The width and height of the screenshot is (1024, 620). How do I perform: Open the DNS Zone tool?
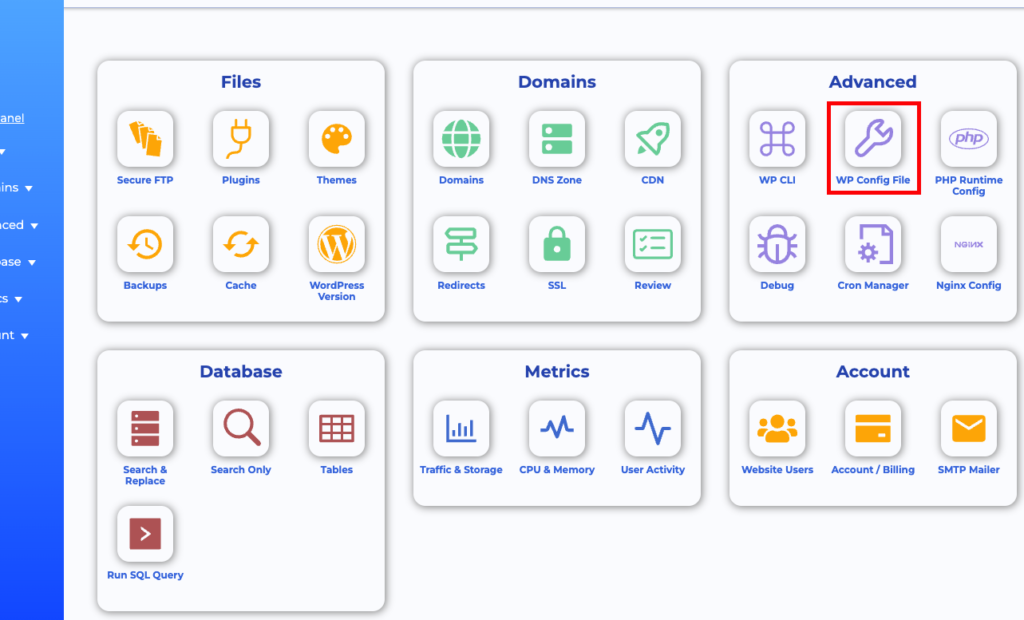click(x=556, y=139)
